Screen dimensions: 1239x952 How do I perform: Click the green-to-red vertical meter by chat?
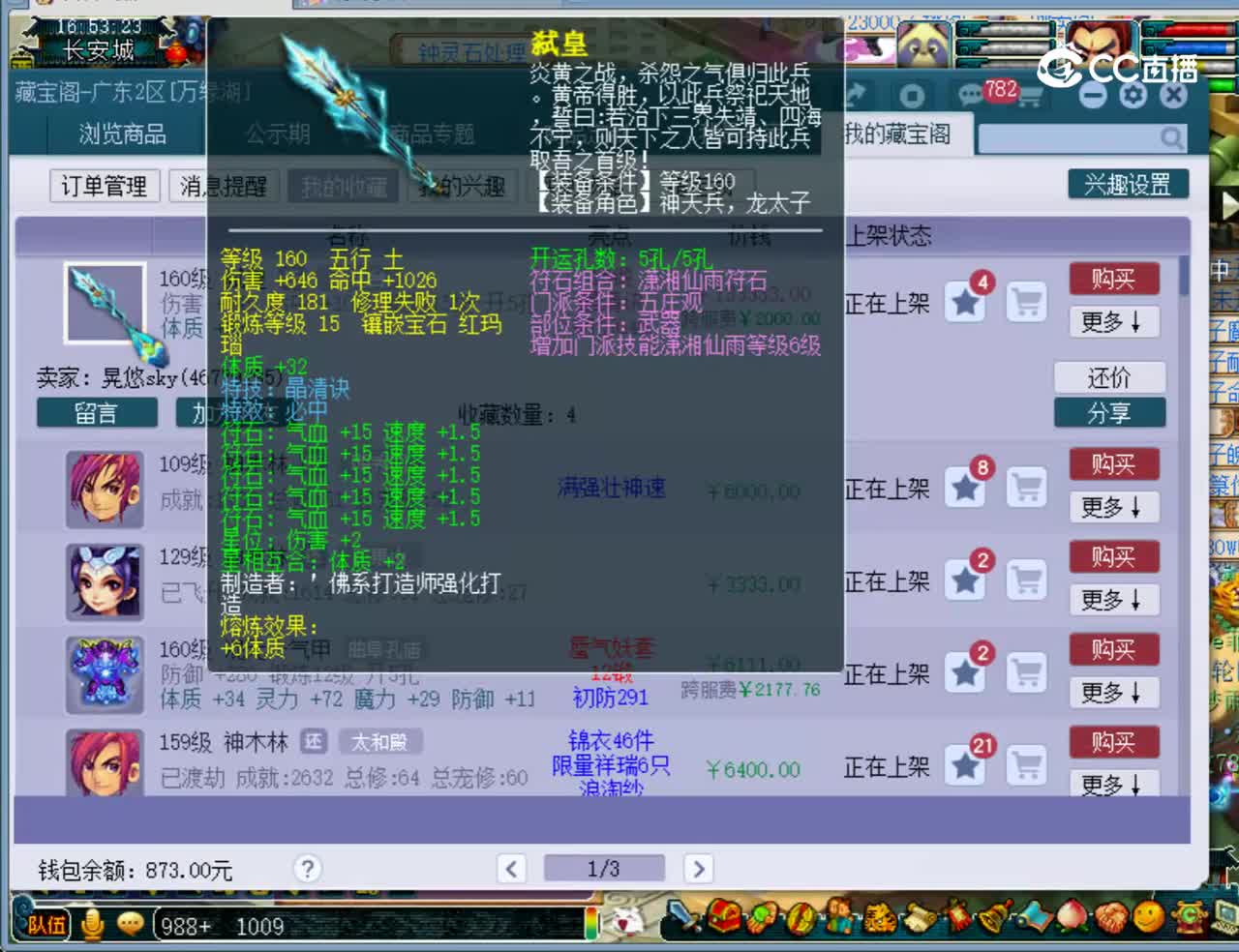point(590,922)
